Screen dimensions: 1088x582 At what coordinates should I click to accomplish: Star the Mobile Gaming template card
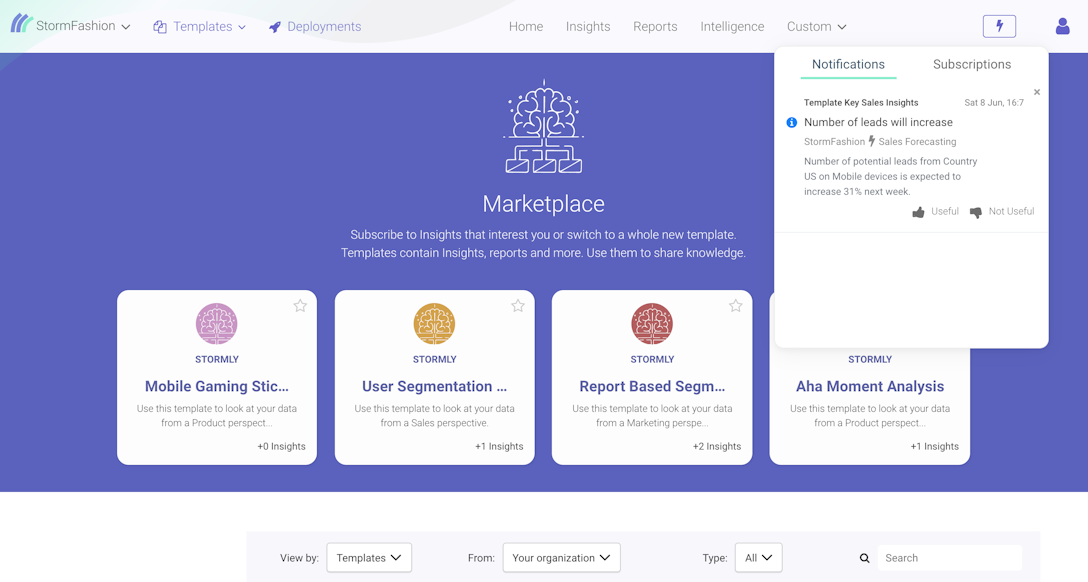click(300, 306)
